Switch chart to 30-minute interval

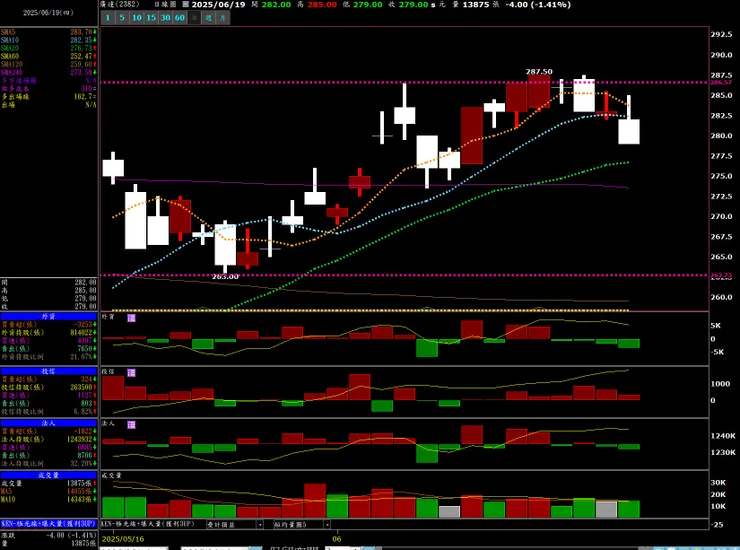pos(165,18)
